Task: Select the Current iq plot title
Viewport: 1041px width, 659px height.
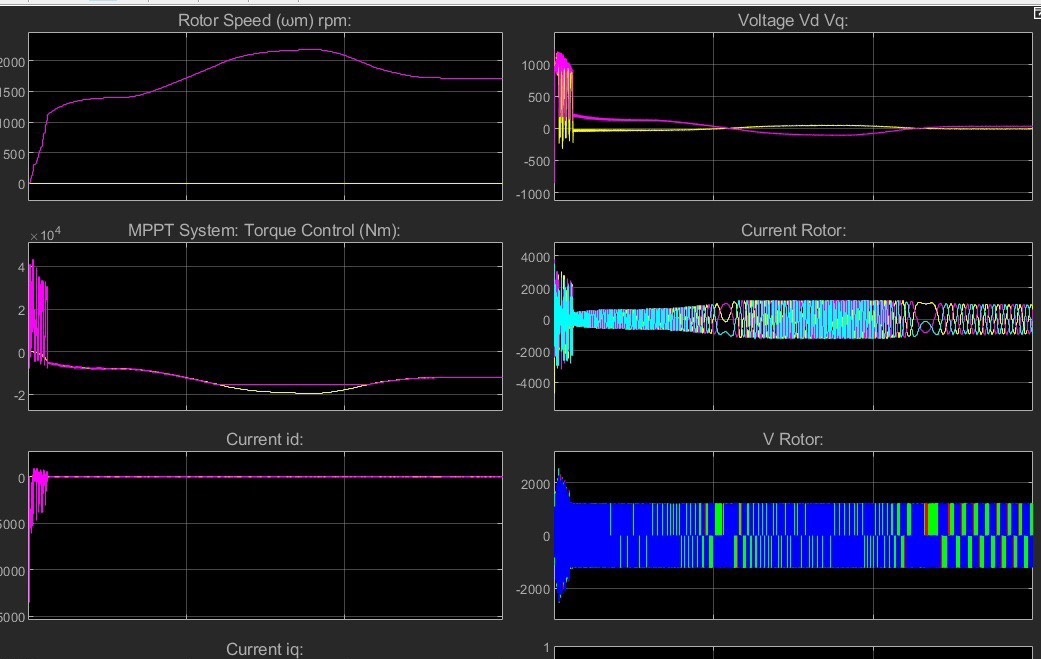Action: [x=264, y=649]
